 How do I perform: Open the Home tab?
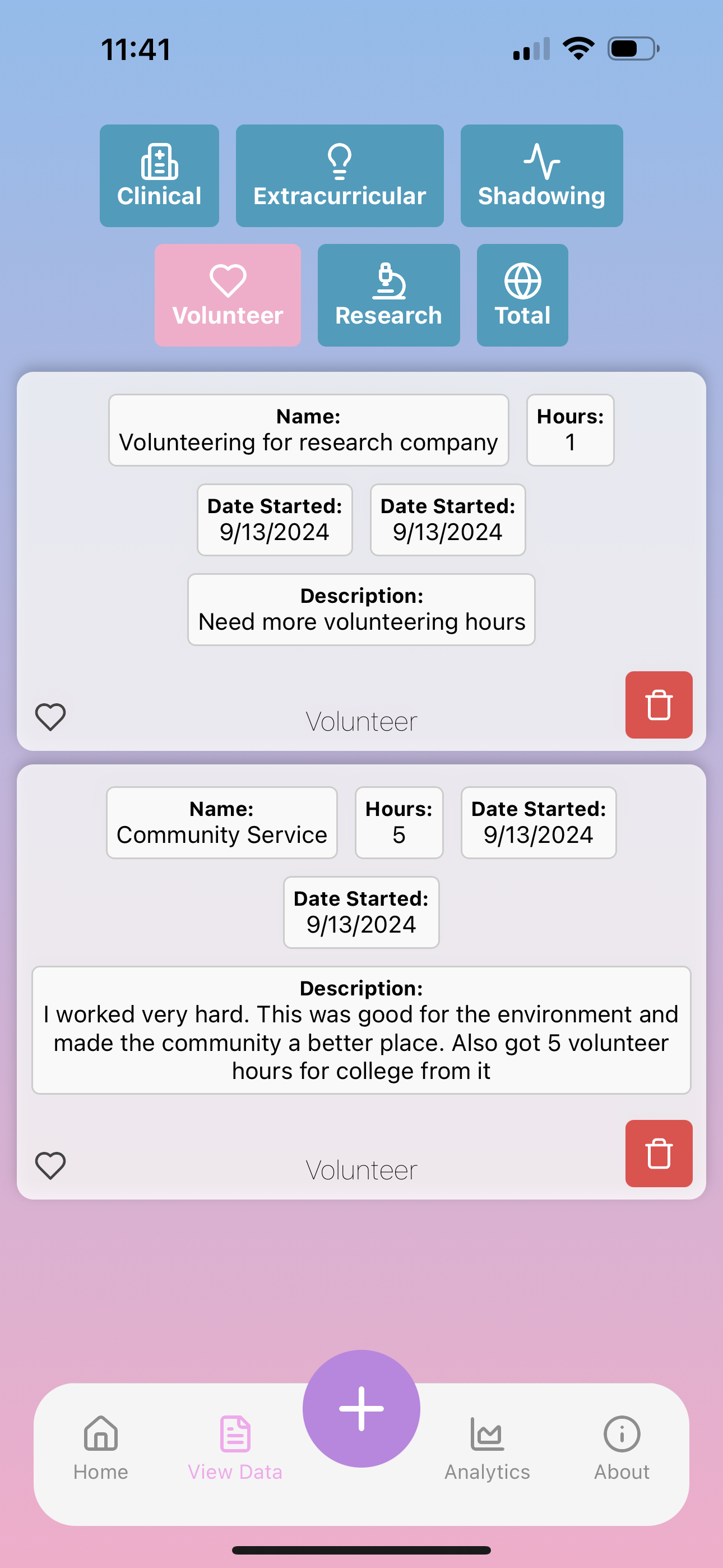tap(100, 1449)
